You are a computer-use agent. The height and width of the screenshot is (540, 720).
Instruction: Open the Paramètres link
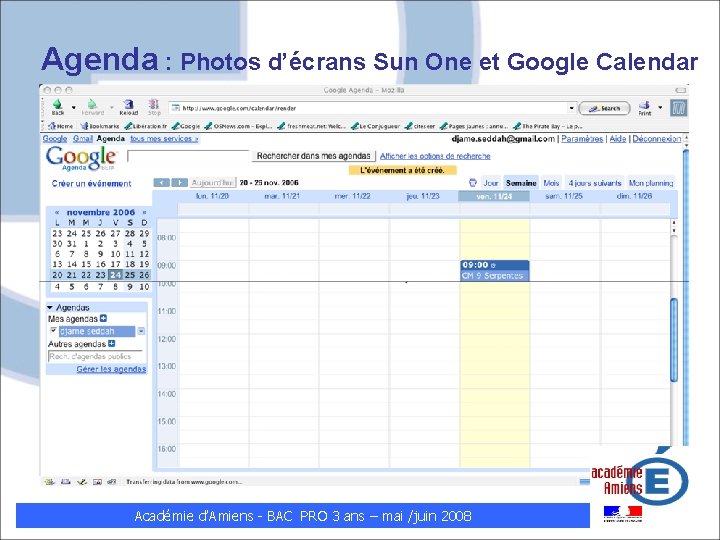coord(582,139)
